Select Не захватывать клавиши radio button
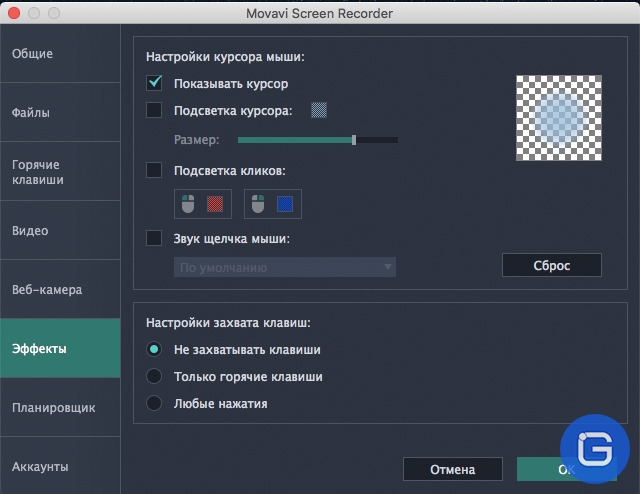 (154, 349)
